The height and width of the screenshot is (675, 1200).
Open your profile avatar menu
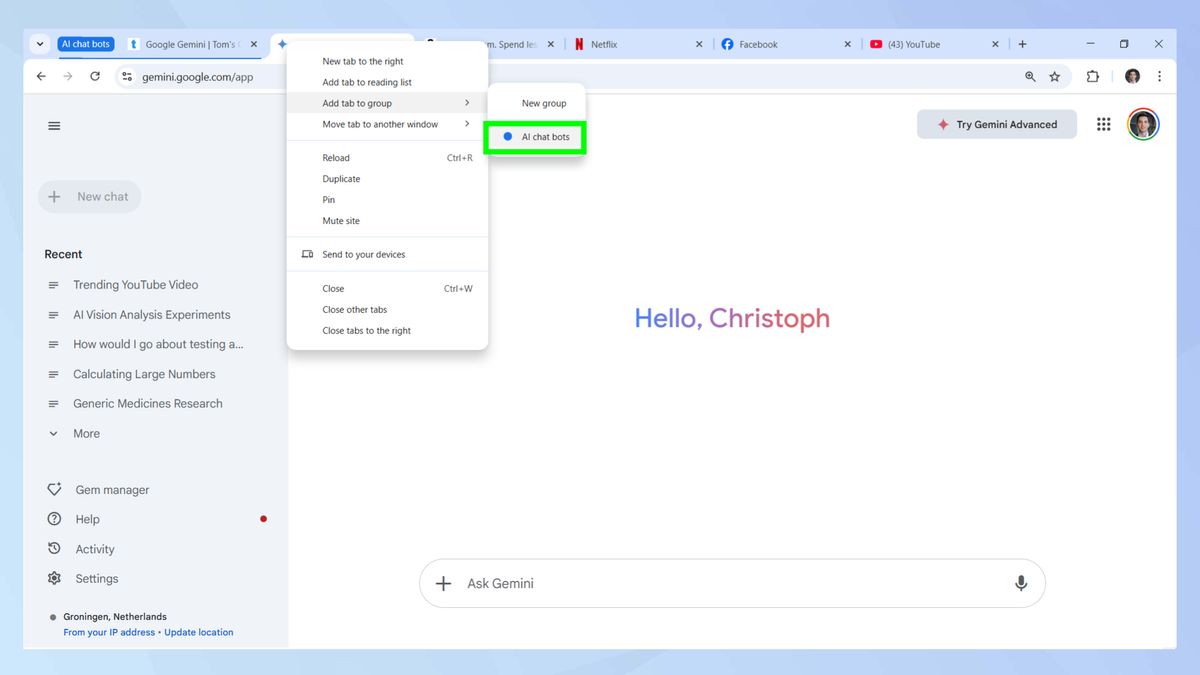tap(1143, 124)
